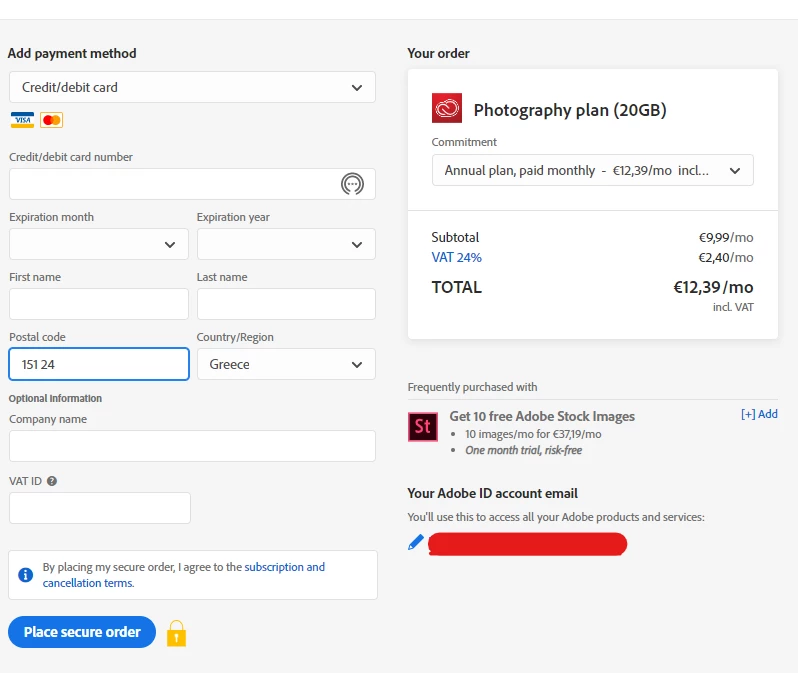798x673 pixels.
Task: Click the card number autofill icon
Action: coord(352,184)
